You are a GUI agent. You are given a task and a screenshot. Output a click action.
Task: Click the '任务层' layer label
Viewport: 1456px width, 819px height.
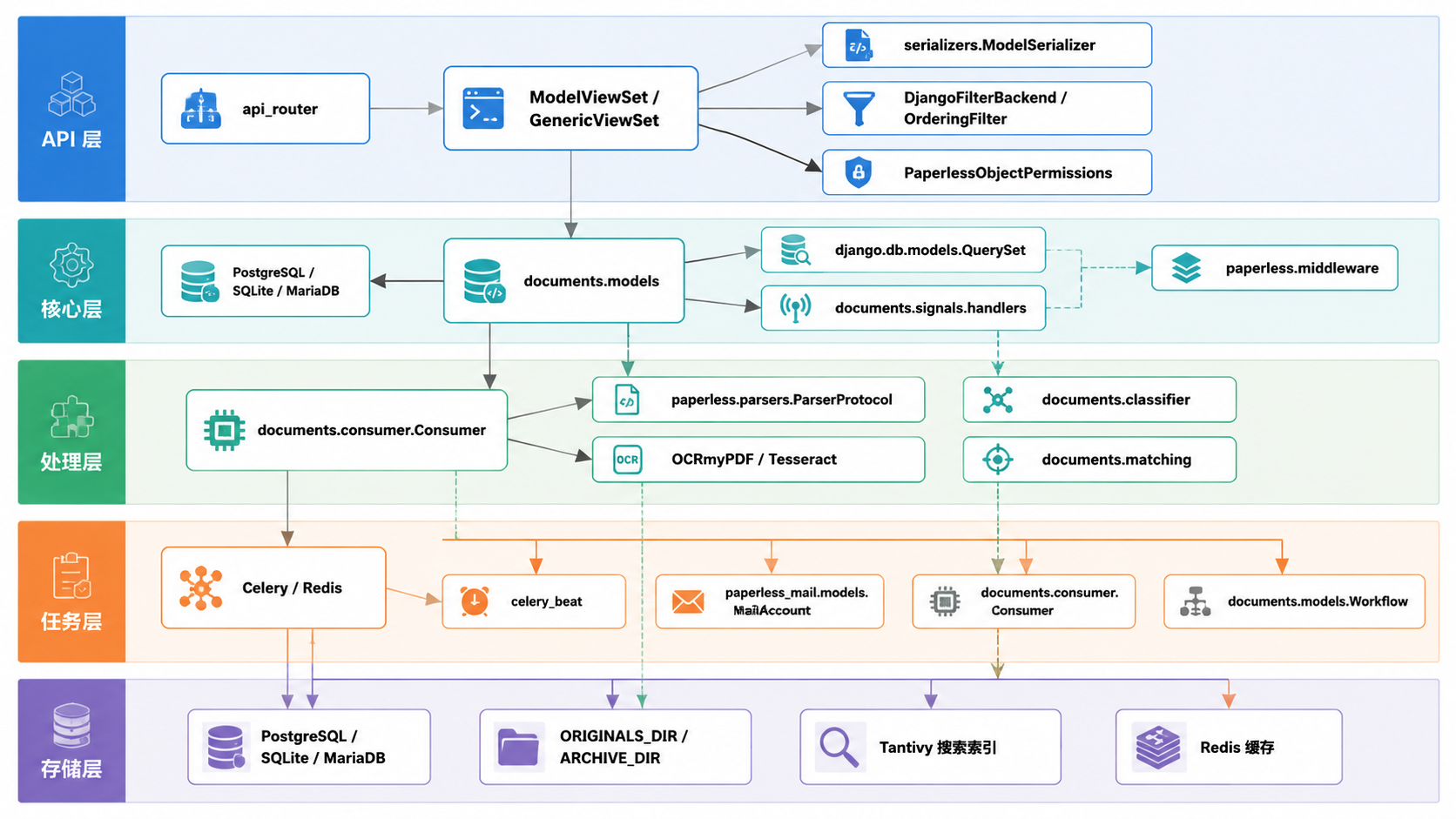coord(71,621)
